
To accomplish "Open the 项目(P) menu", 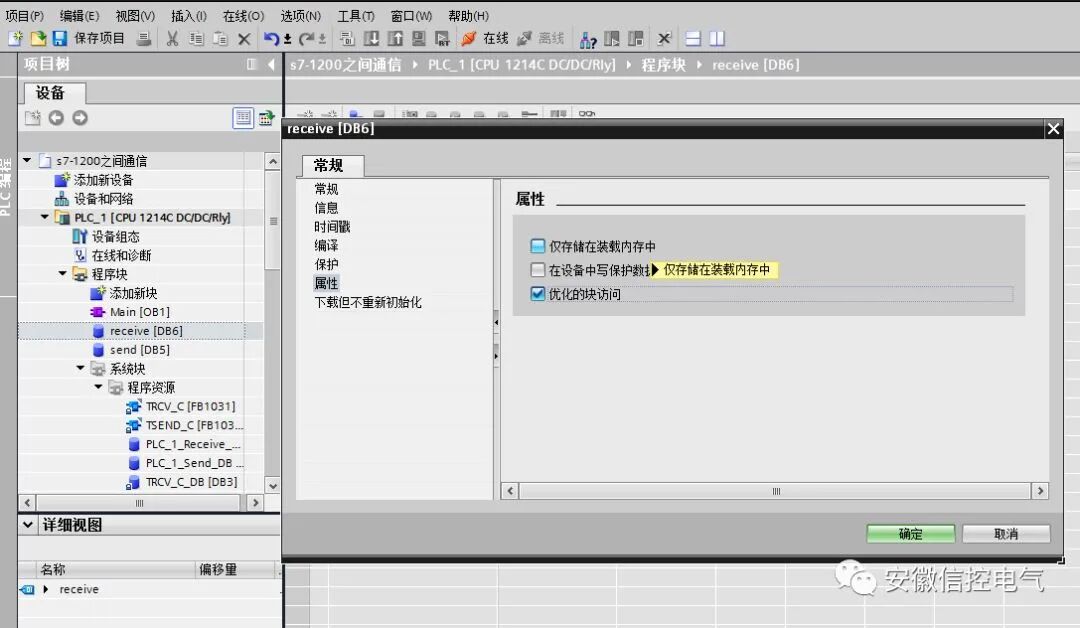I will click(x=25, y=15).
